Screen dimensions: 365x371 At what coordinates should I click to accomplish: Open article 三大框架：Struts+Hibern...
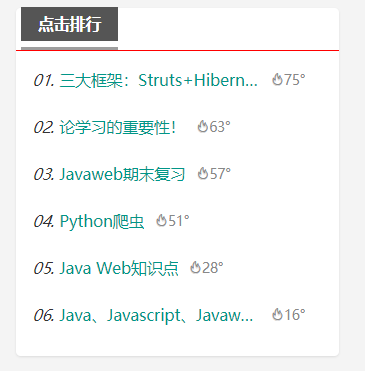[159, 80]
